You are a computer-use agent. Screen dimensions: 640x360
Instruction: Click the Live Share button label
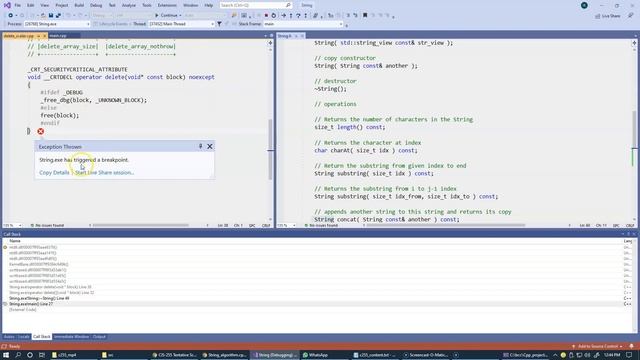click(x=611, y=16)
